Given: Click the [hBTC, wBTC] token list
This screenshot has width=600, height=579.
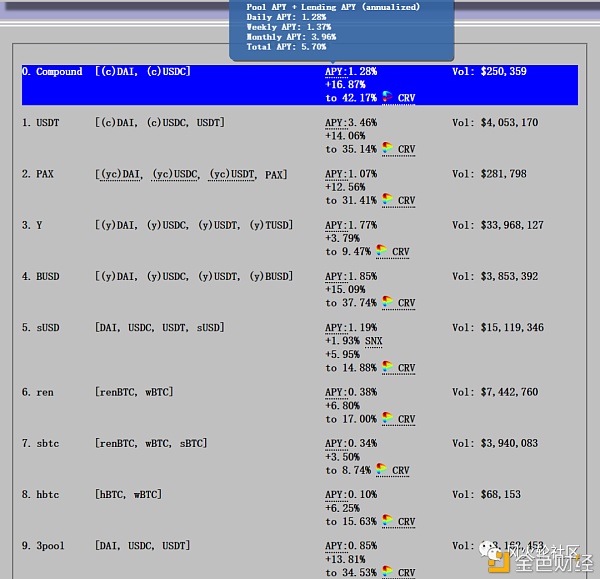Looking at the screenshot, I should coord(128,495).
